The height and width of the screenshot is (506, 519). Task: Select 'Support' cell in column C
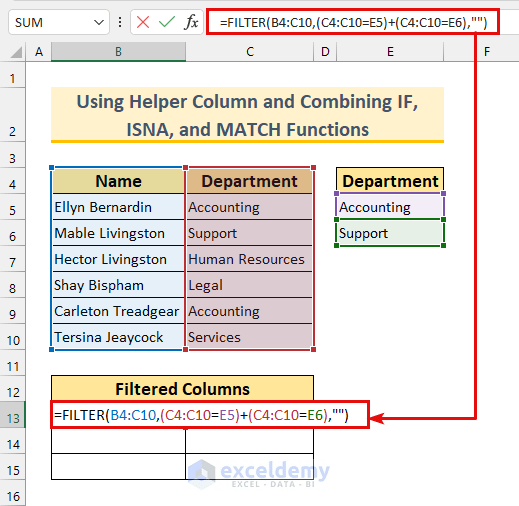click(250, 233)
